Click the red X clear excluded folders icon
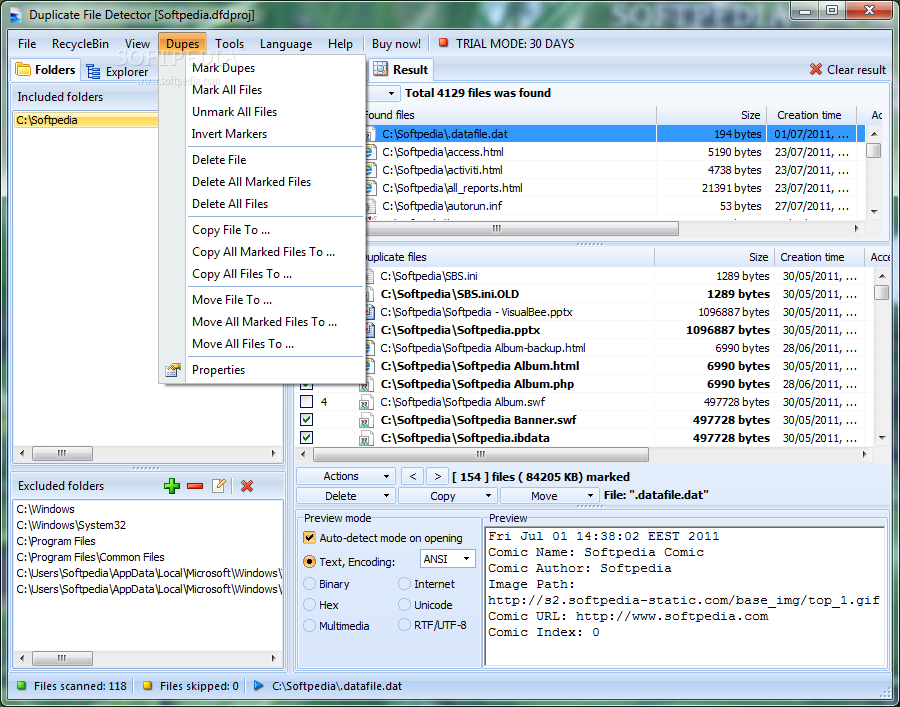Screen dimensions: 900x707 (x=247, y=486)
